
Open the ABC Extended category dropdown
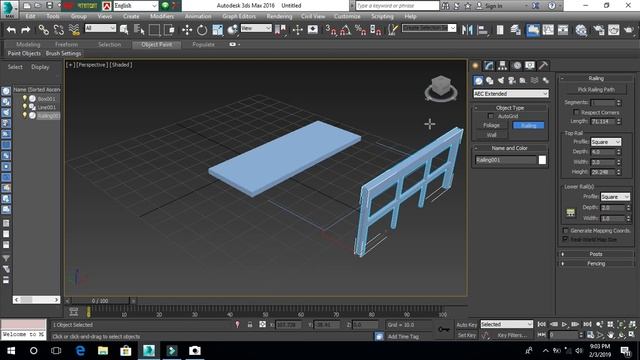point(511,93)
